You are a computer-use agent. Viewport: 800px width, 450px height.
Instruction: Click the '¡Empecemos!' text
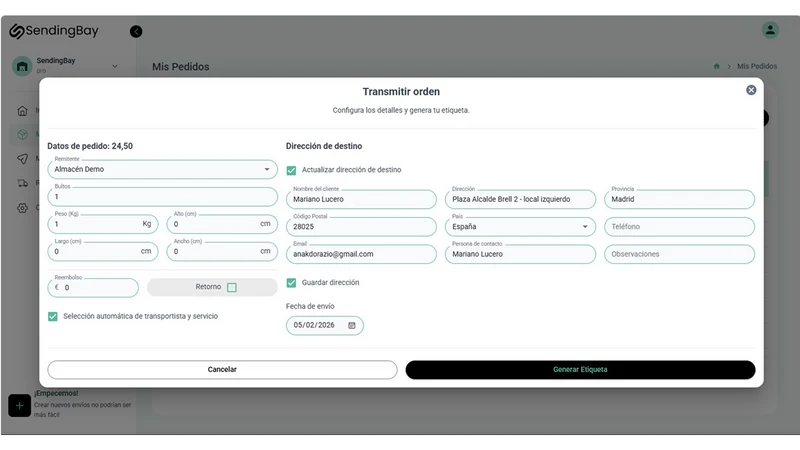(x=56, y=393)
